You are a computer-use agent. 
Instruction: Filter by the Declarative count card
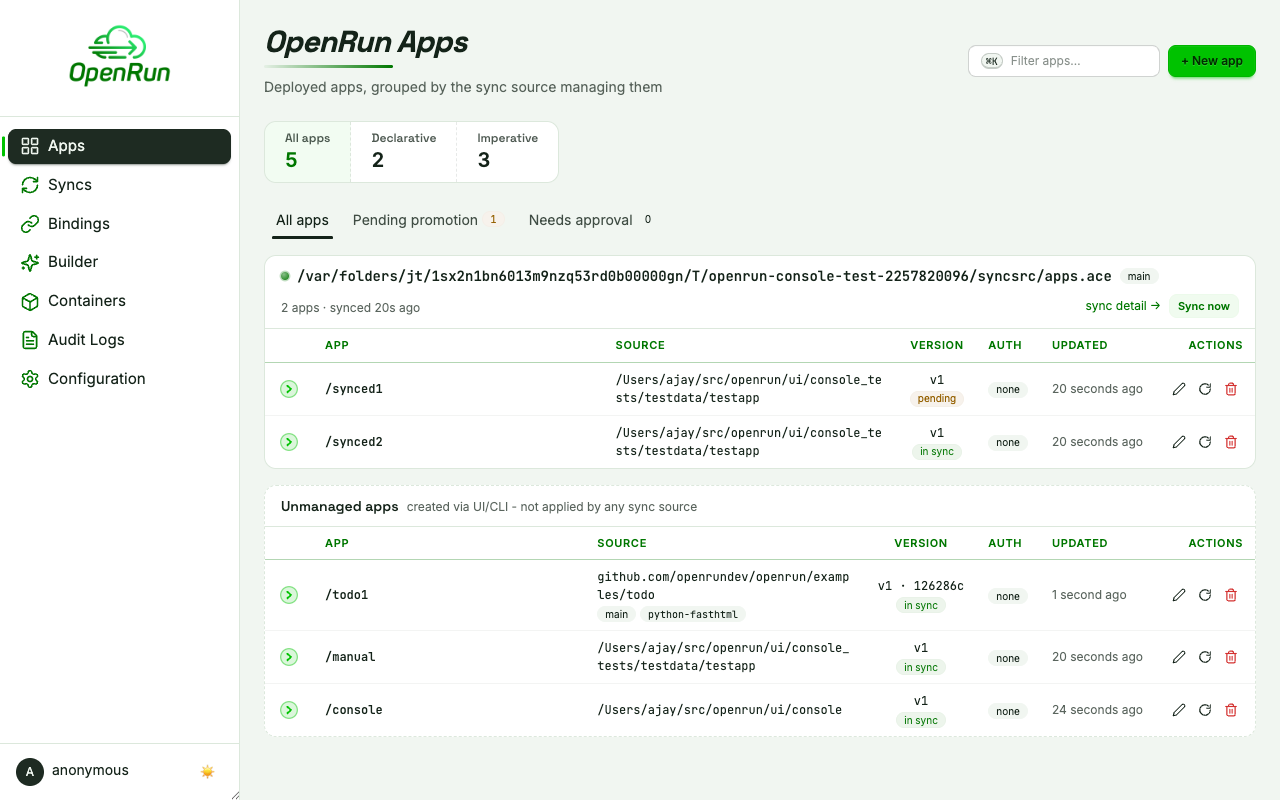point(404,152)
